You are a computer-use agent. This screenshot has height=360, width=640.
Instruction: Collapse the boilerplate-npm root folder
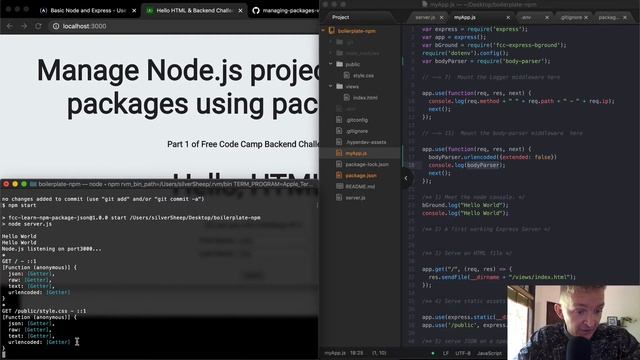pyautogui.click(x=323, y=31)
